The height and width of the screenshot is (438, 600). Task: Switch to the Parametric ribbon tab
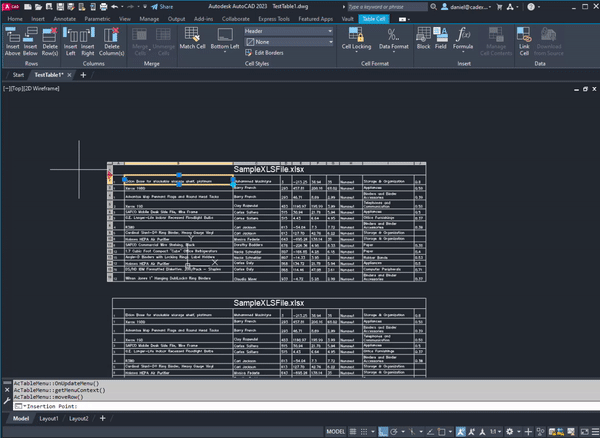point(97,19)
